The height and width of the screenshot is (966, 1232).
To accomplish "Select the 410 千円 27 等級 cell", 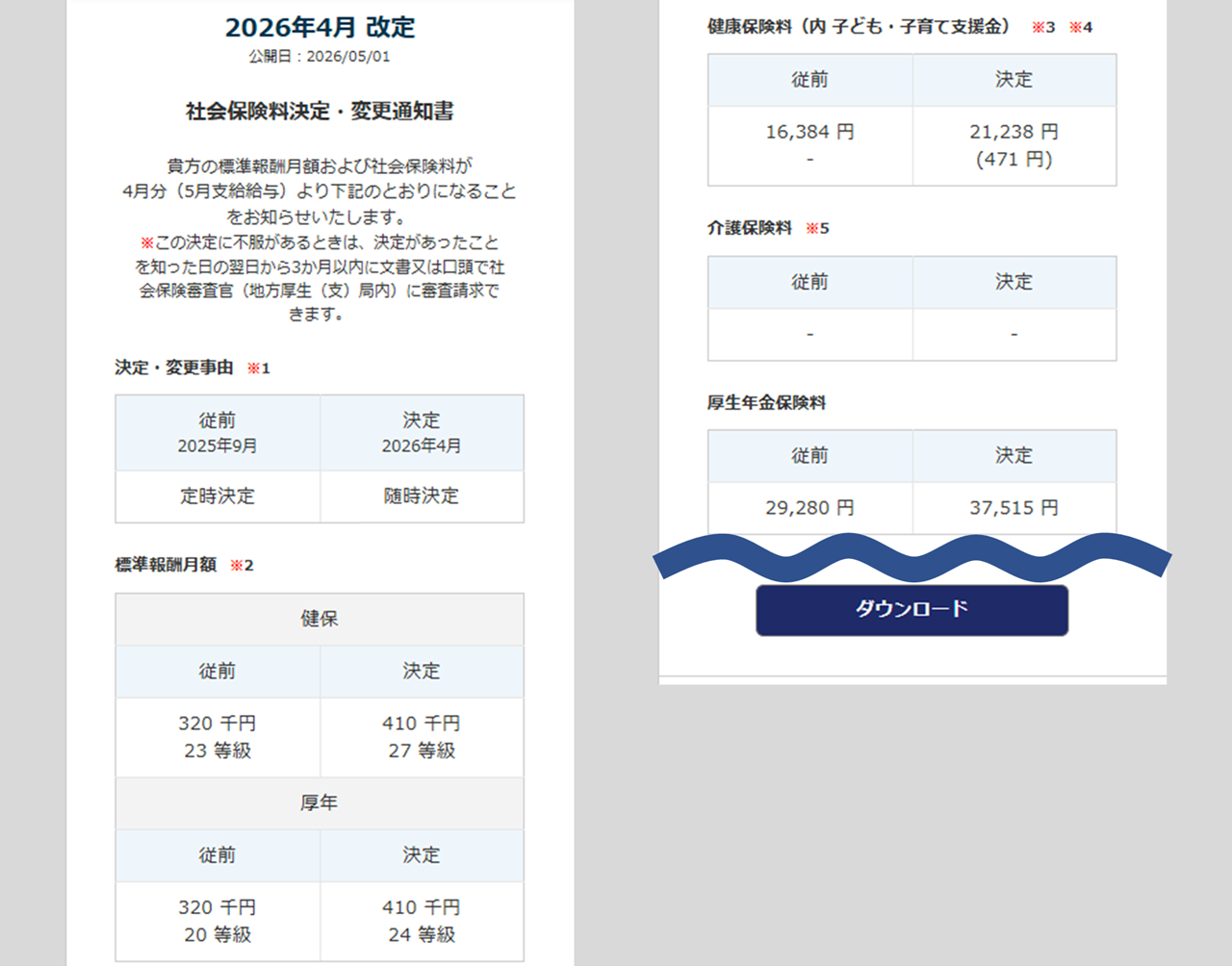I will (422, 737).
